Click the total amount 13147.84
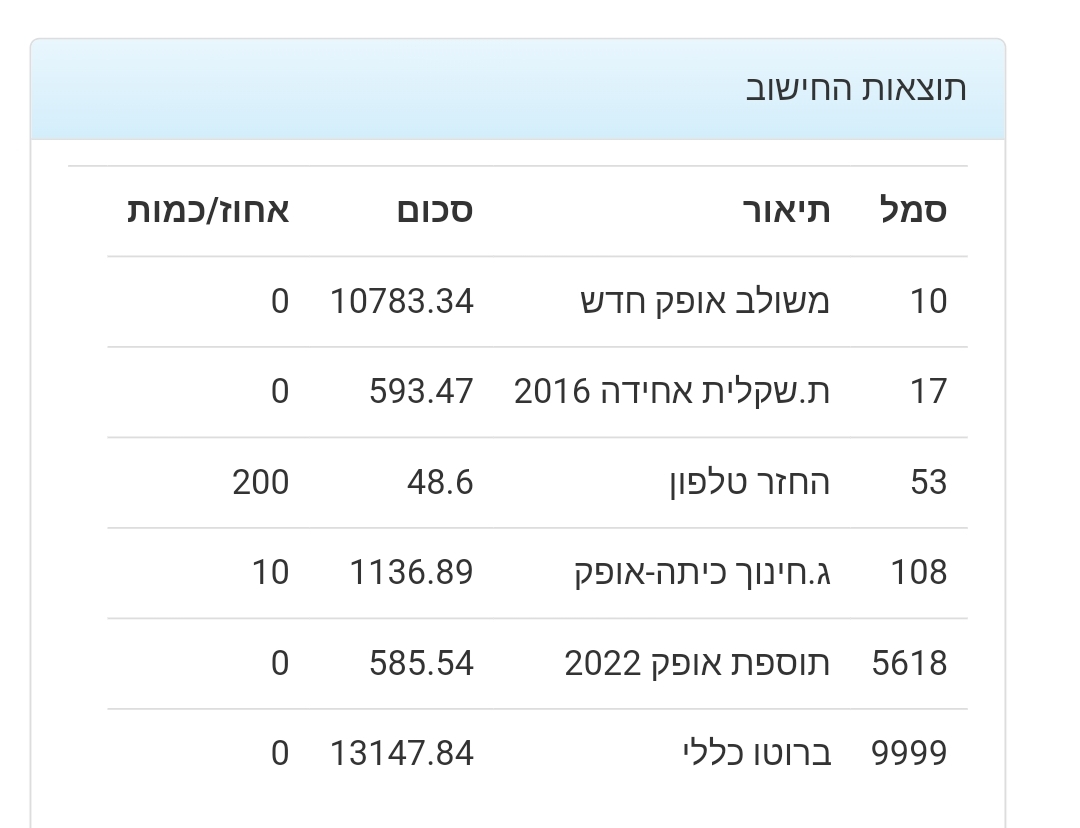 click(402, 753)
